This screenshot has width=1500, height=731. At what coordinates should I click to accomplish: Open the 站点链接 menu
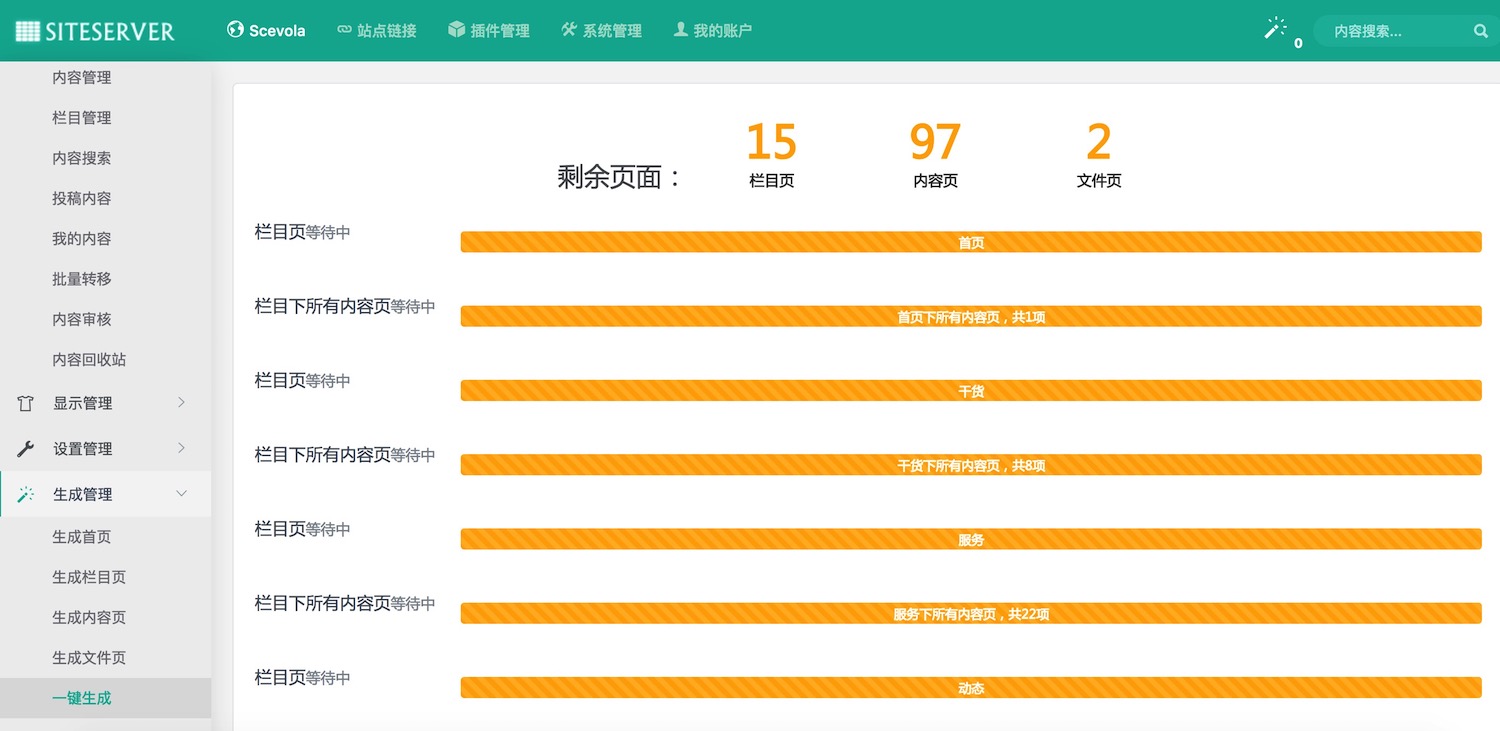(376, 31)
